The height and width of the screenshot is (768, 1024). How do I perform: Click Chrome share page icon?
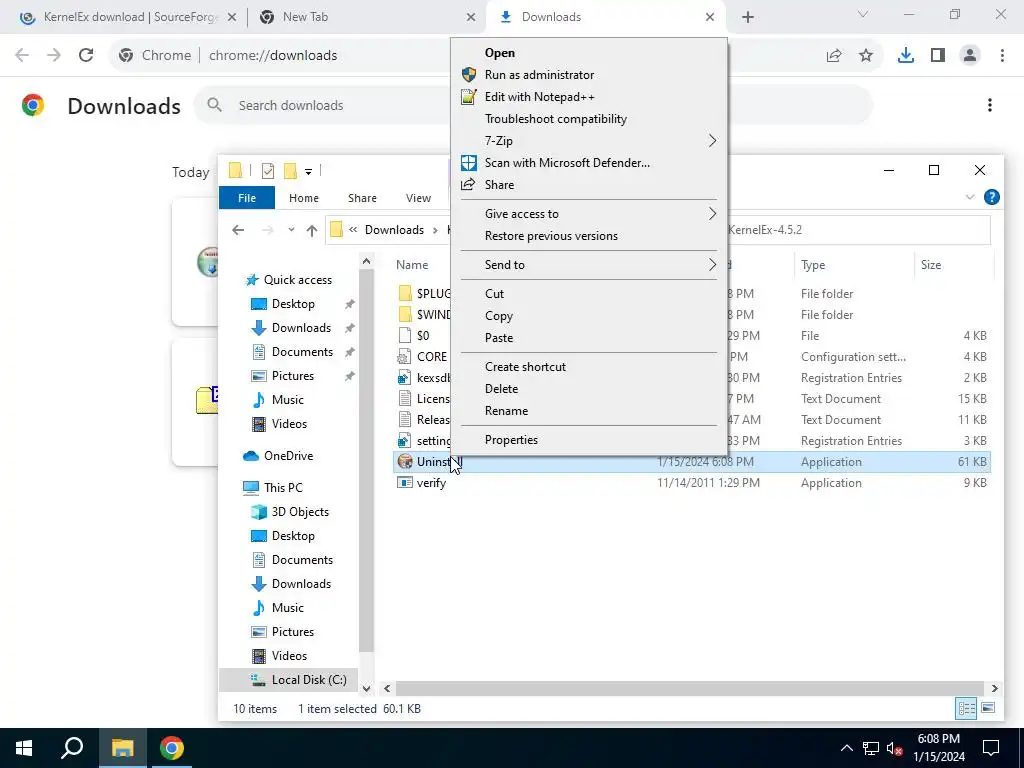point(834,56)
